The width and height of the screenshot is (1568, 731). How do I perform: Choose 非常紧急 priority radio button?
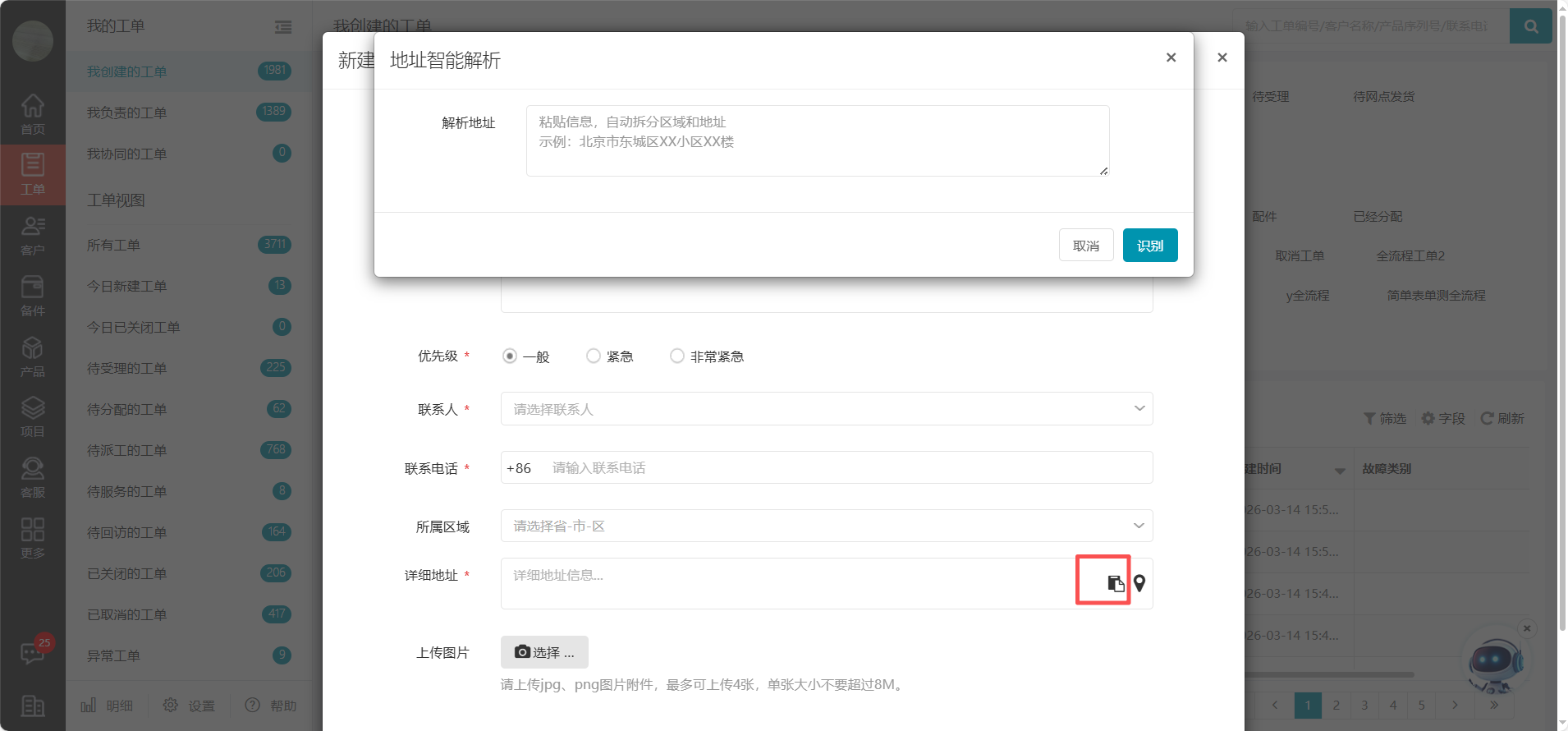pyautogui.click(x=677, y=356)
